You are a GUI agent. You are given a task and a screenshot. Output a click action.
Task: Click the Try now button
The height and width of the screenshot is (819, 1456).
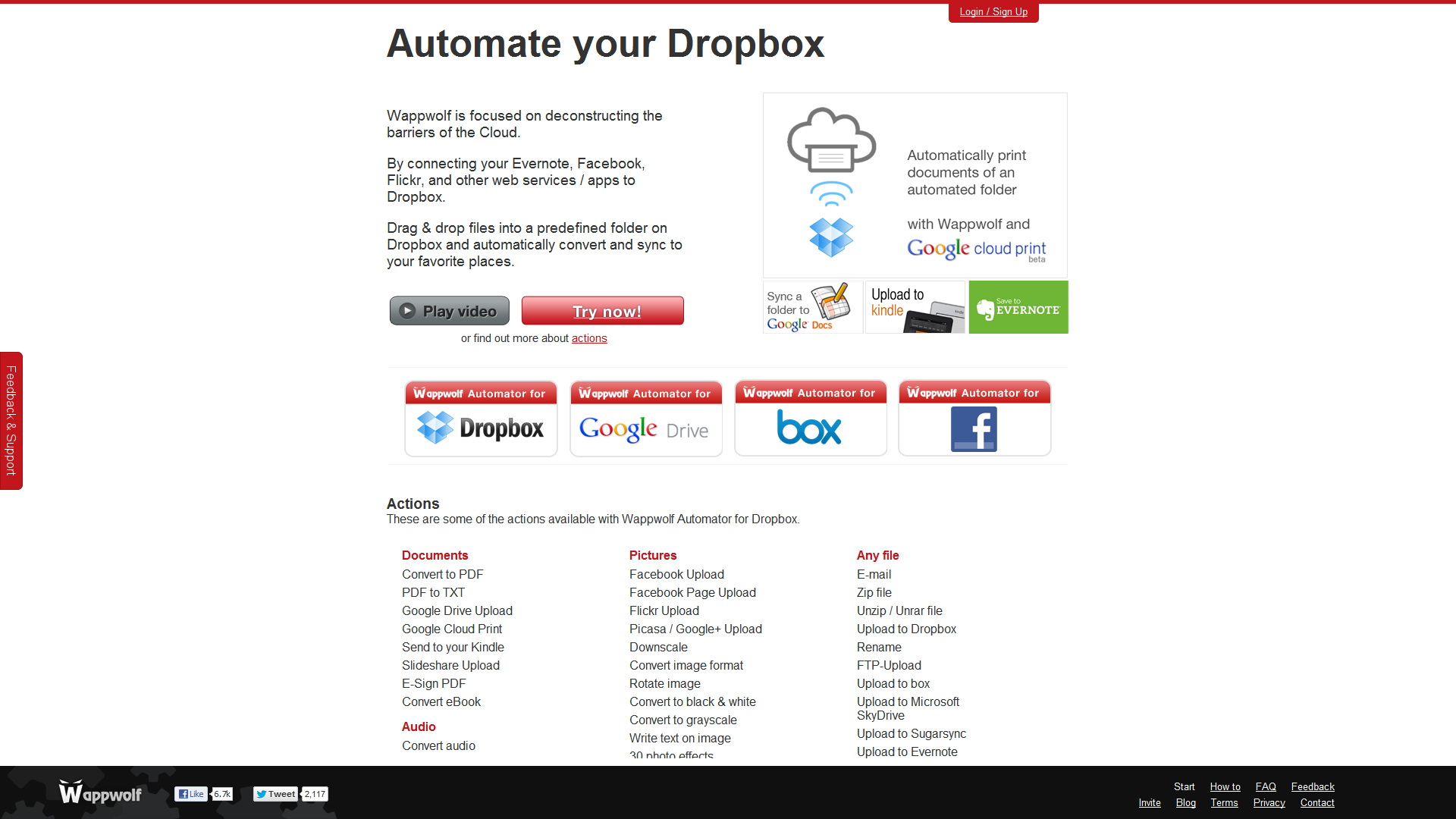pos(603,310)
